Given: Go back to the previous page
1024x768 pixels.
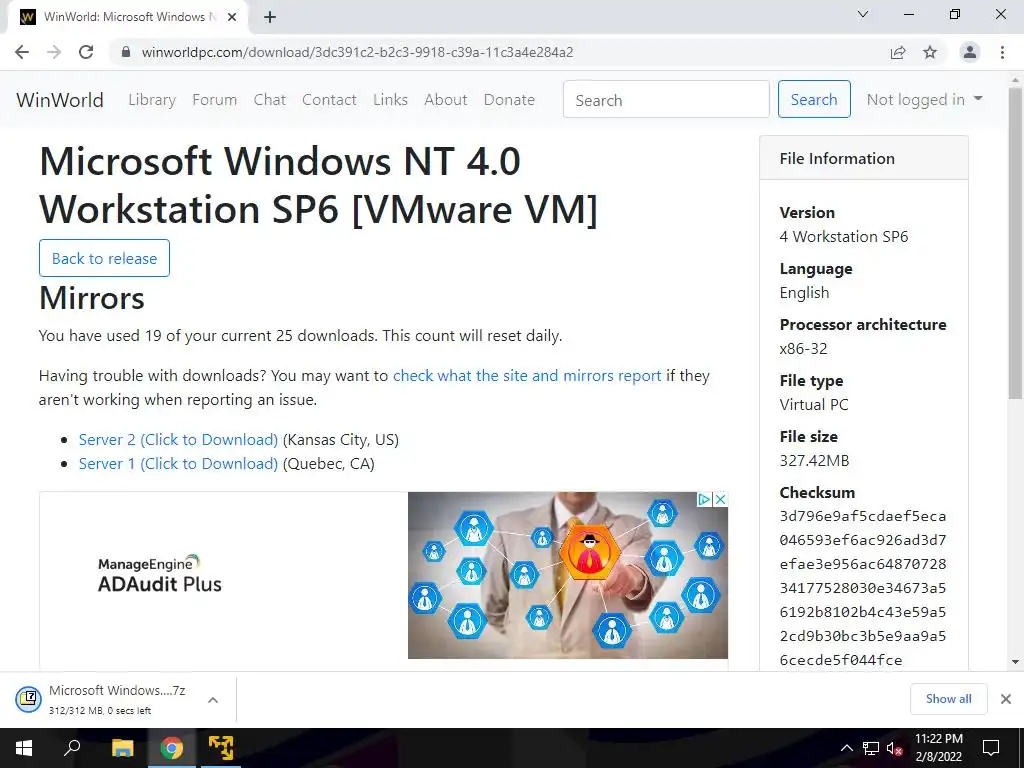Looking at the screenshot, I should [22, 52].
